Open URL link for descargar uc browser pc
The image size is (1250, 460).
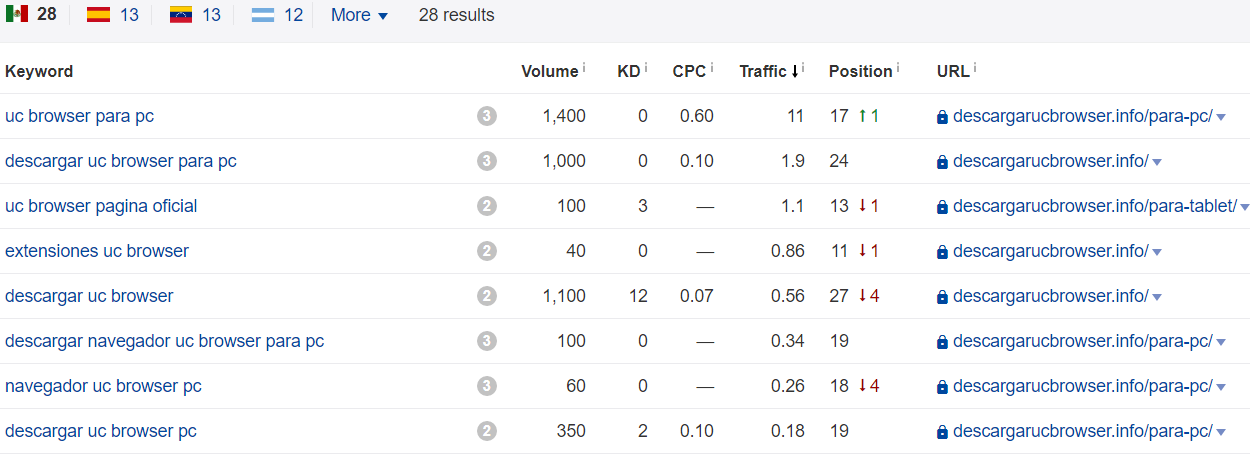(1082, 431)
